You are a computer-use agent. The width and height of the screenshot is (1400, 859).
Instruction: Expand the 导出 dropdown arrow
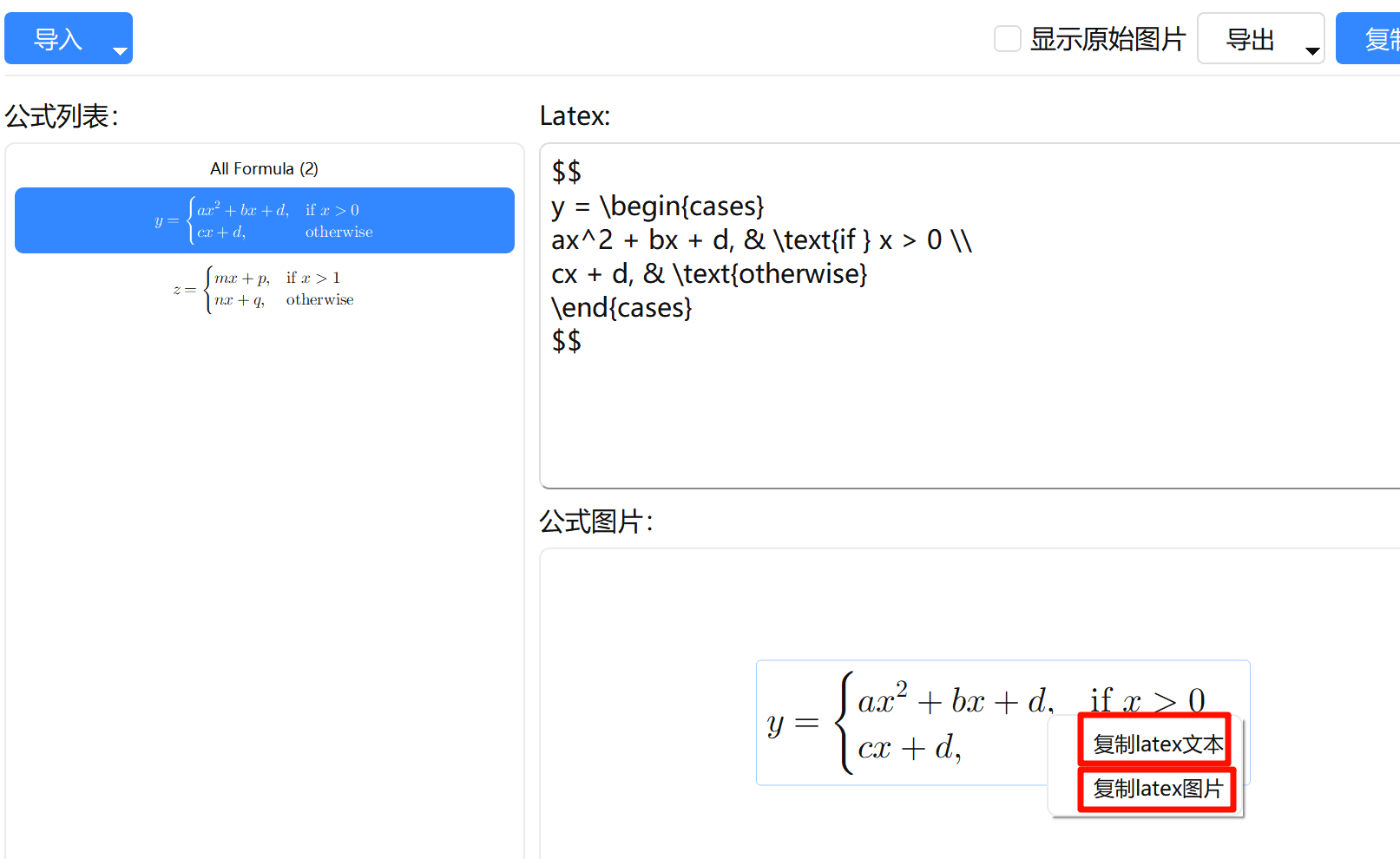[1312, 51]
